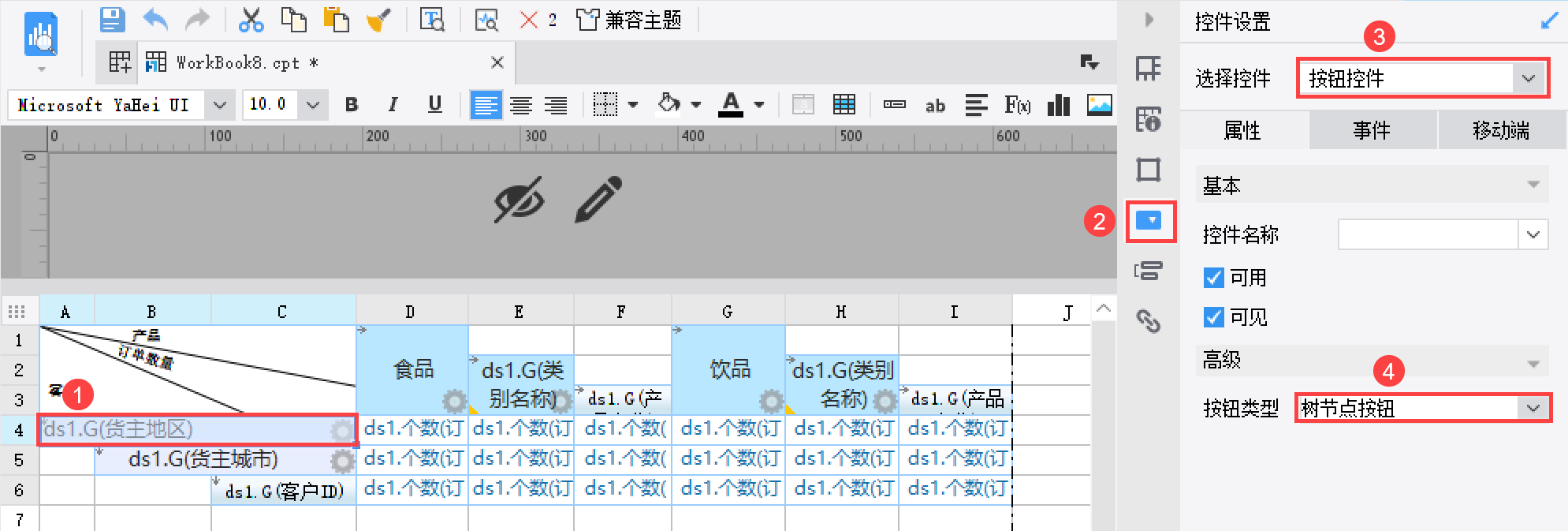1568x531 pixels.
Task: Open the 选择控件 dropdown
Action: tap(1423, 78)
